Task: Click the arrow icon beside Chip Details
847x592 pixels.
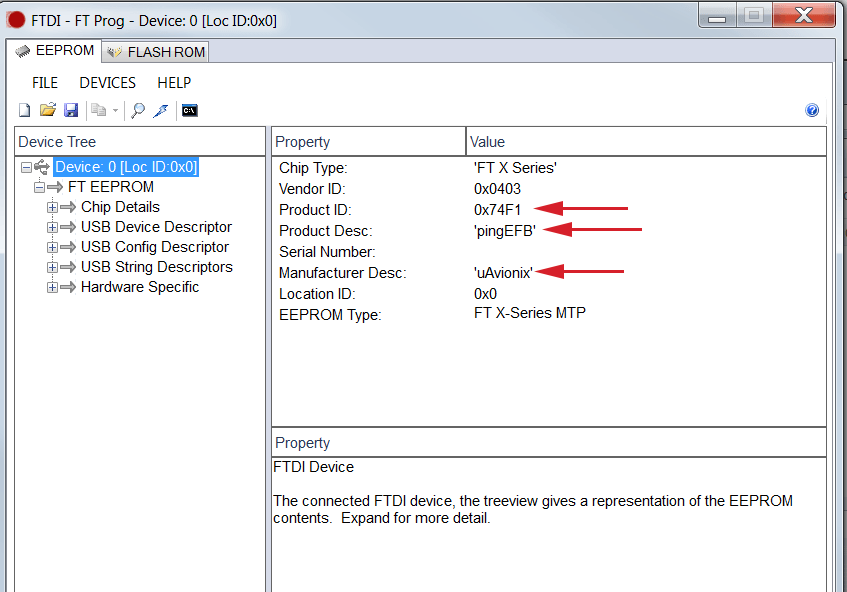Action: (68, 207)
